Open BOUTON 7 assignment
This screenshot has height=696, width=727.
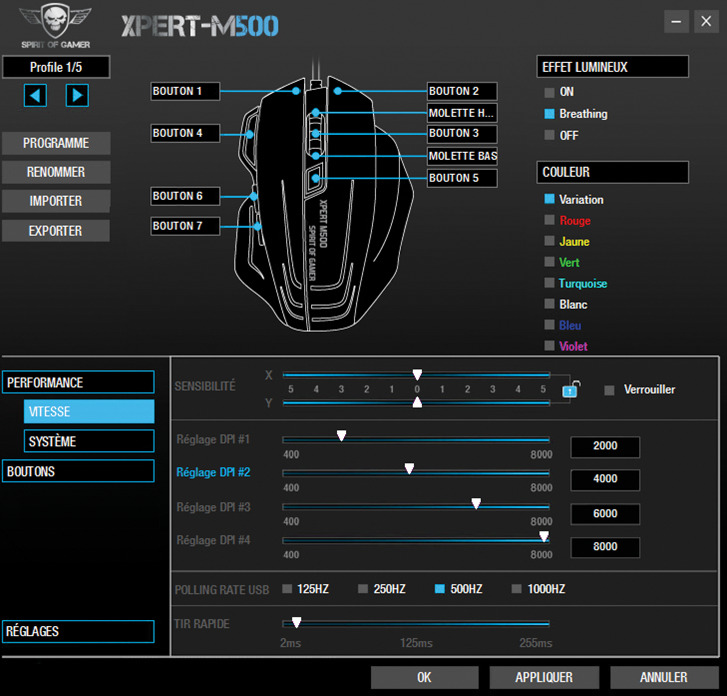(x=185, y=226)
